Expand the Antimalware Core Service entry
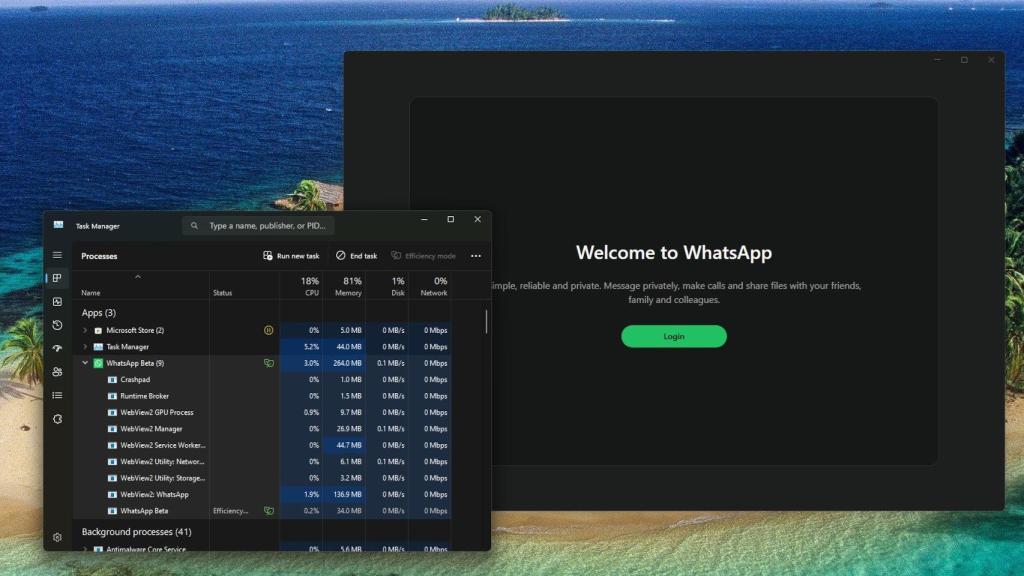Viewport: 1024px width, 576px height. 85,549
